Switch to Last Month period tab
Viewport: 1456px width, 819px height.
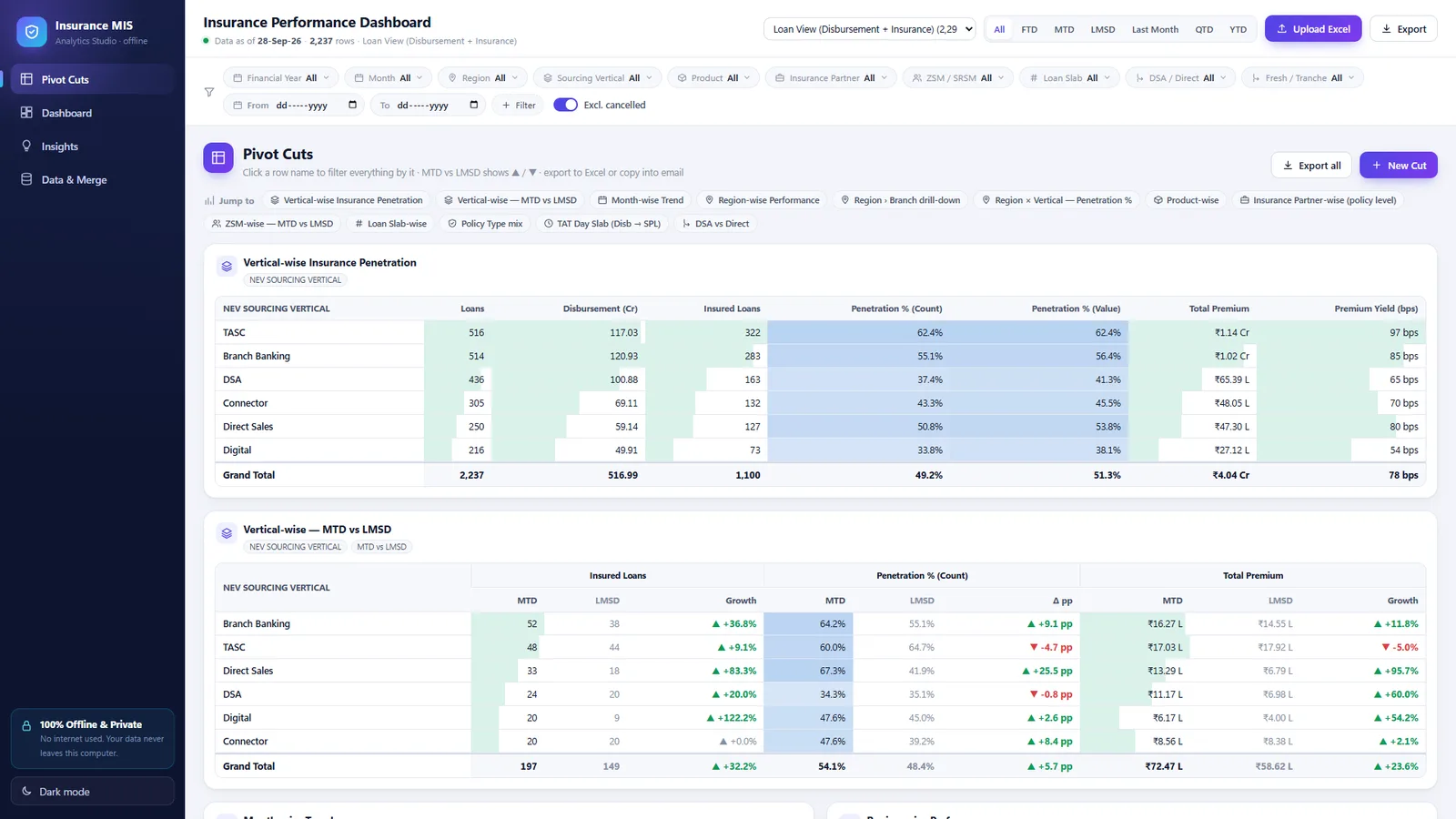pos(1155,29)
